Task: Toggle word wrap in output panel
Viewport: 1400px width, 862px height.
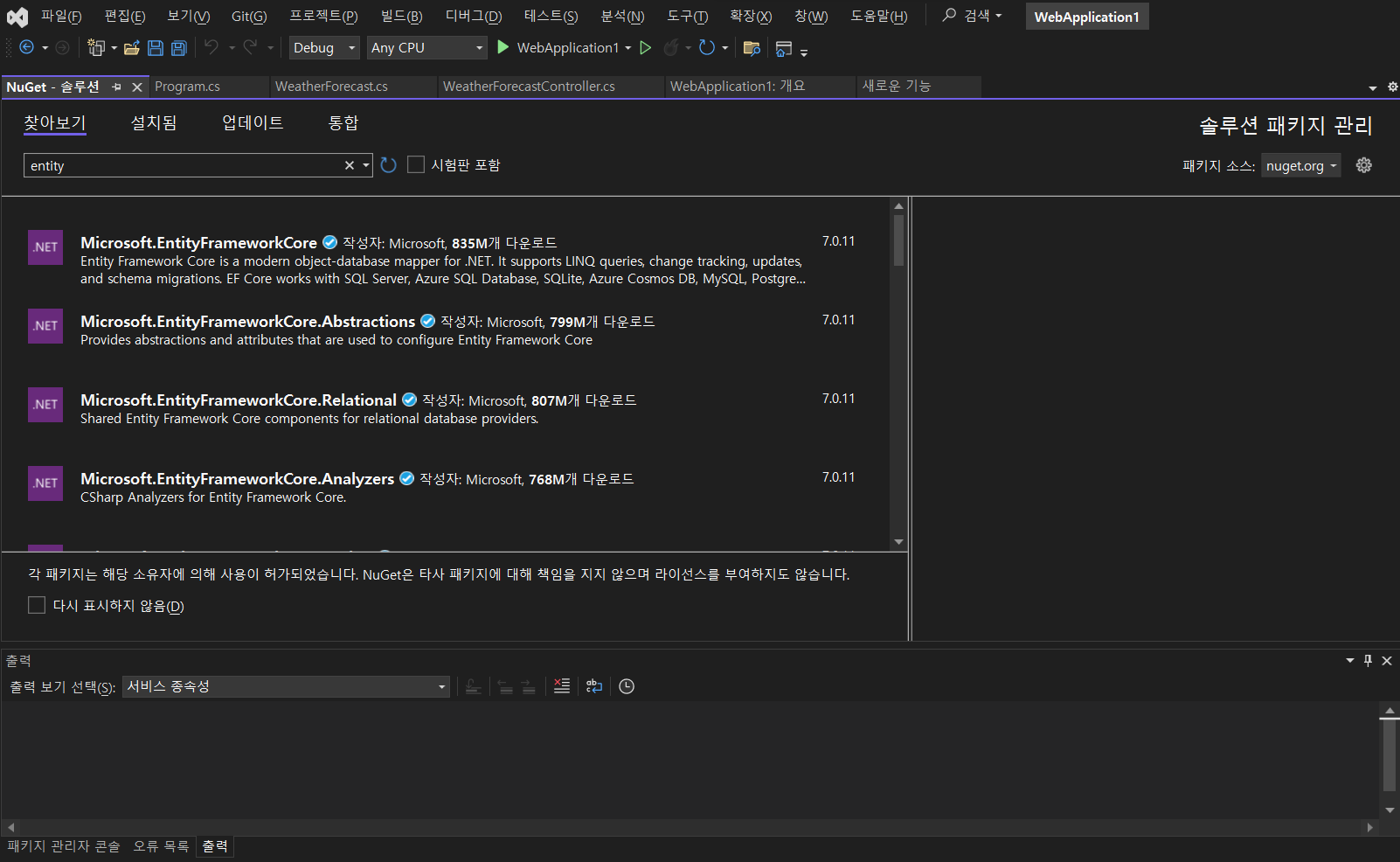Action: 594,686
